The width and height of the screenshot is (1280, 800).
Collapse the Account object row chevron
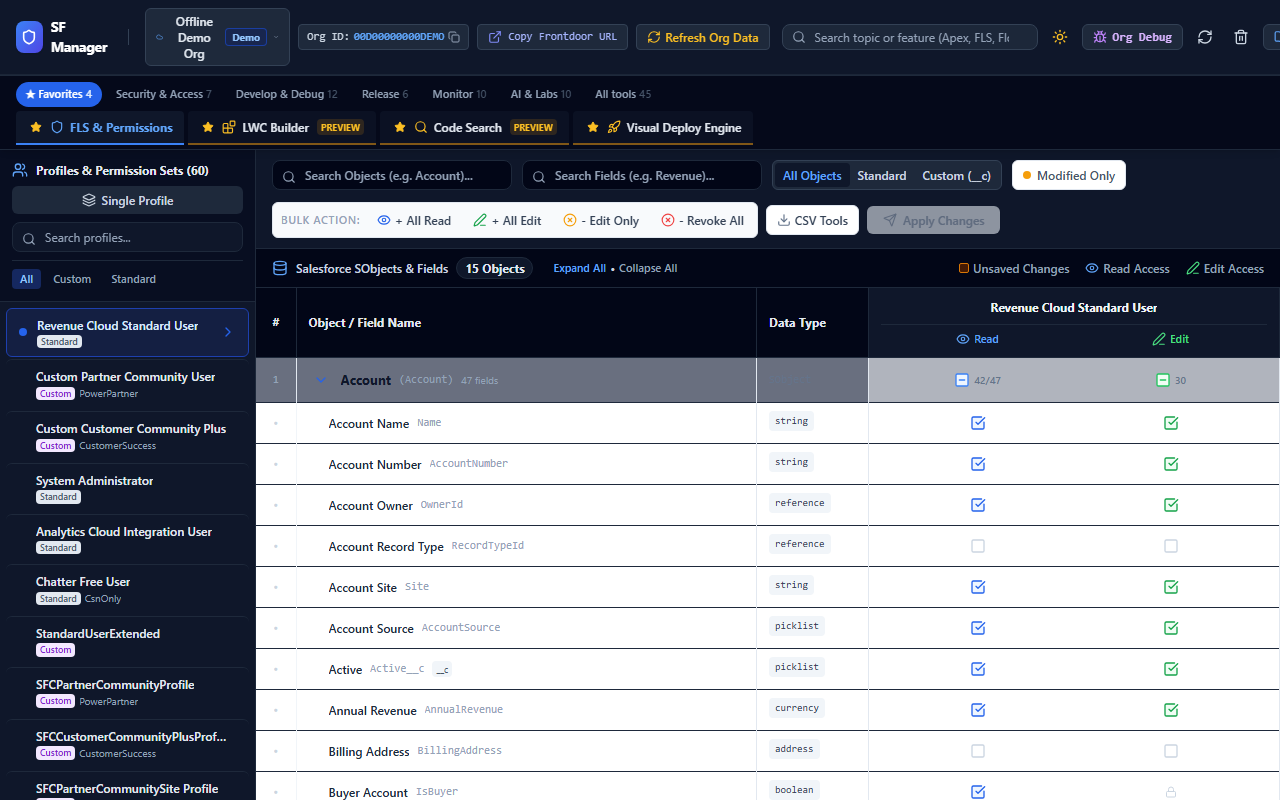[x=321, y=380]
